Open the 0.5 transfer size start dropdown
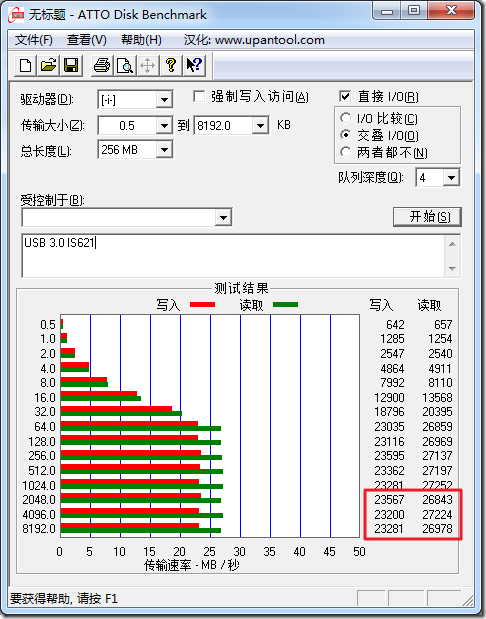This screenshot has height=619, width=486. click(x=164, y=126)
